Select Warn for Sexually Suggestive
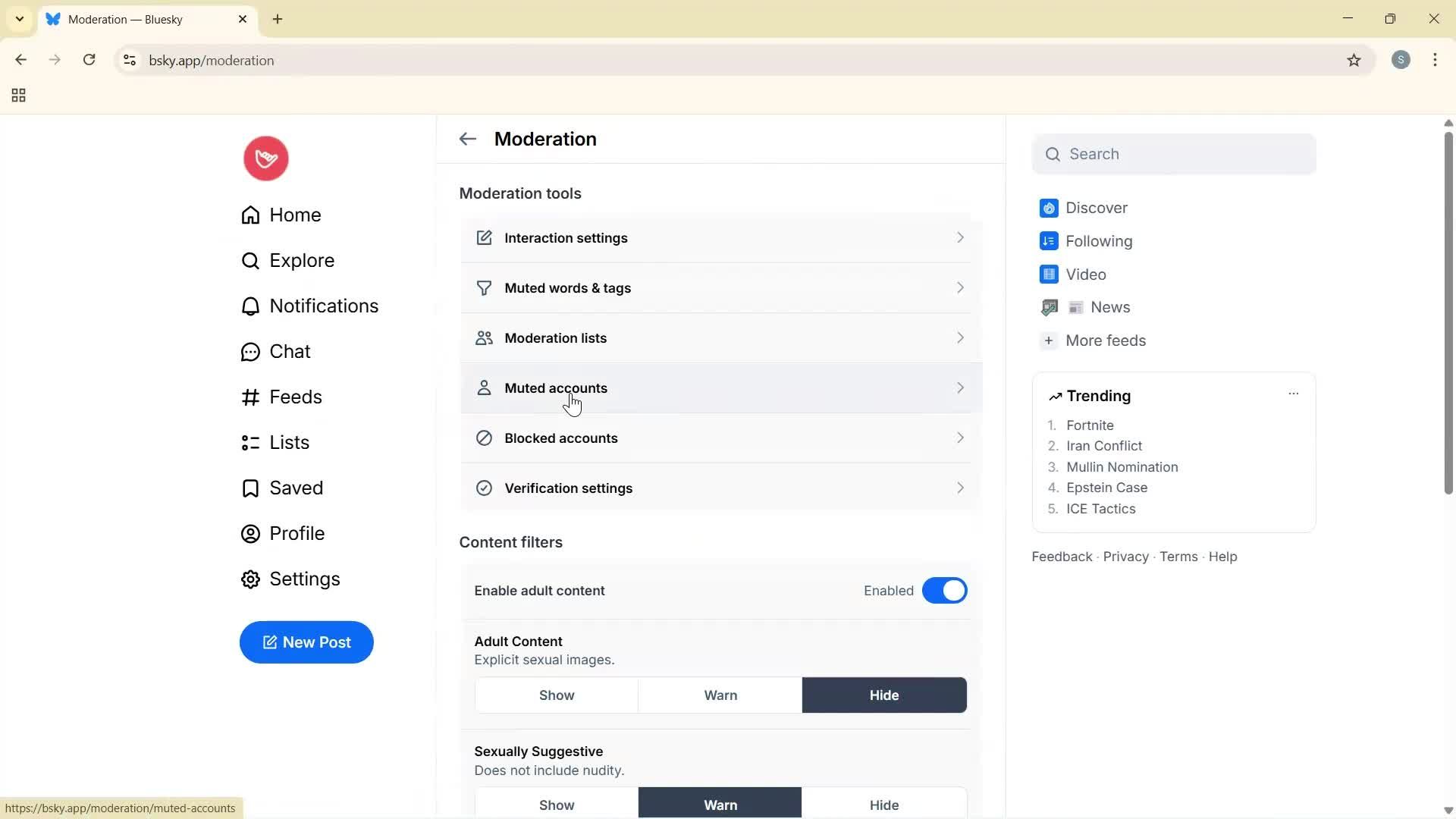Screen dimensions: 1456x819 point(720,804)
